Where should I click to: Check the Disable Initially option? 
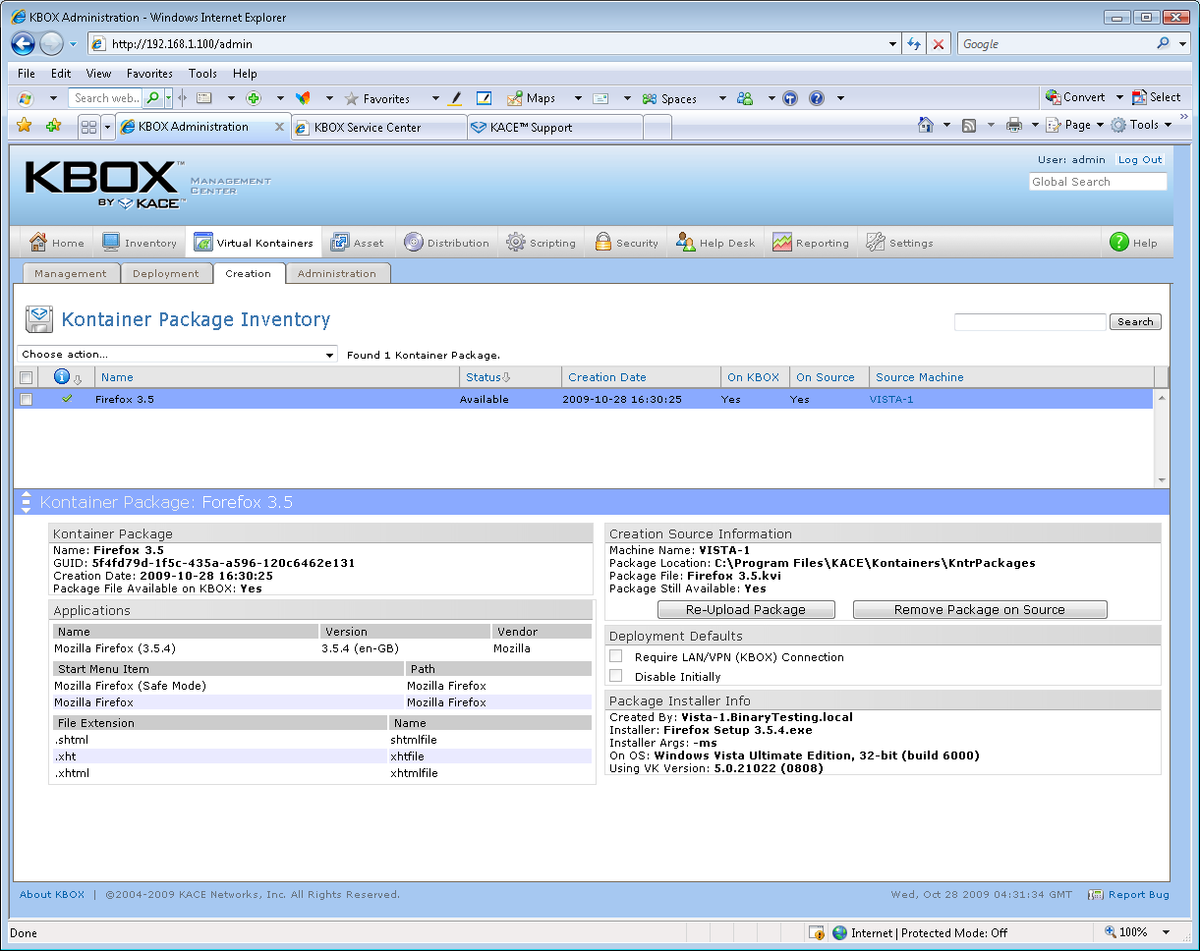[x=616, y=675]
